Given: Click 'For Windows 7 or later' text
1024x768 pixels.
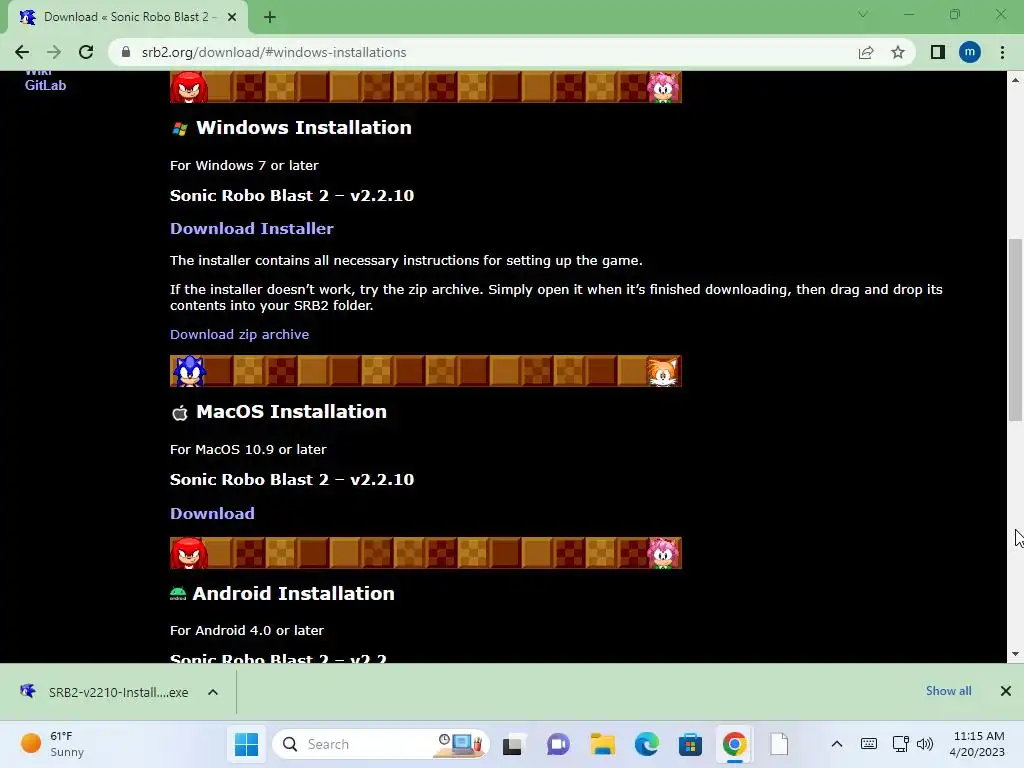Looking at the screenshot, I should [x=244, y=165].
